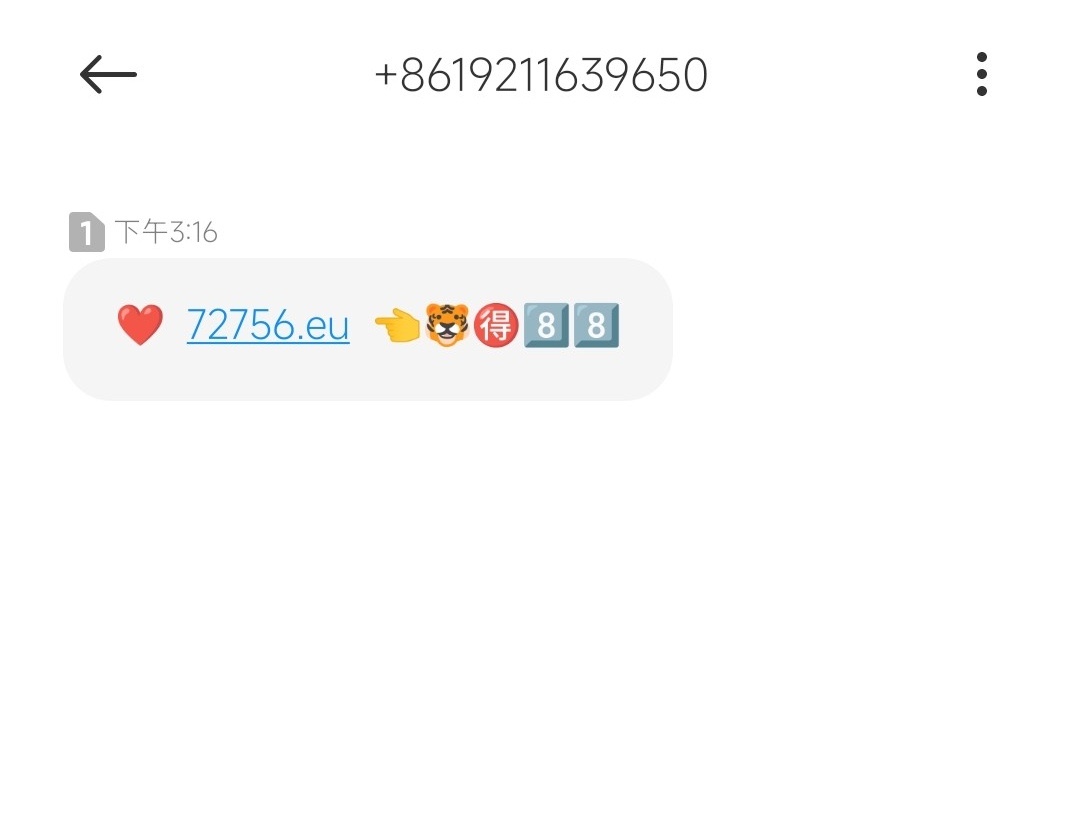Tap the red circled 得 emoji
This screenshot has width=1080, height=819.
(496, 325)
